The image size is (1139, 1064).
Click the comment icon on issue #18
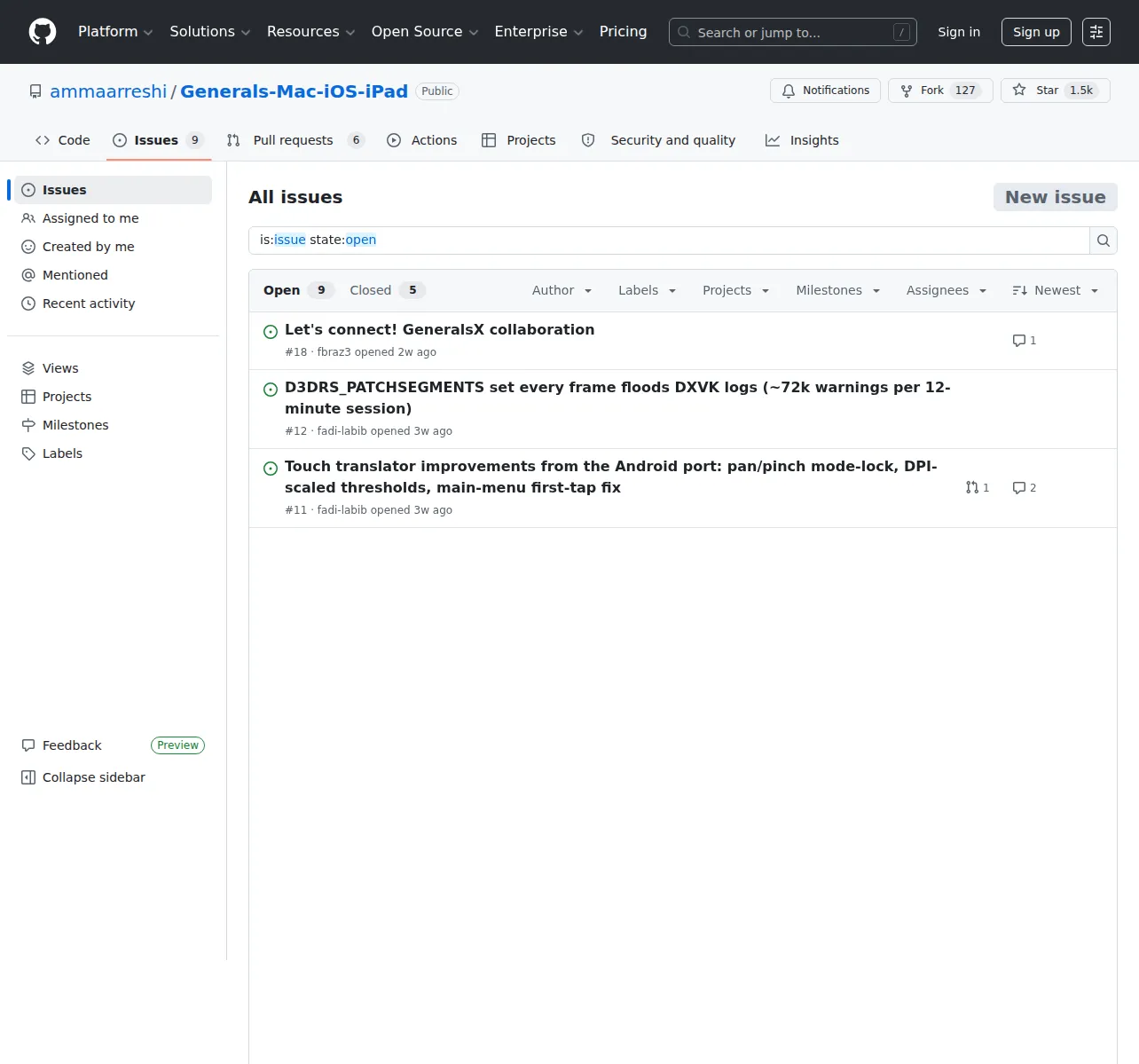[1019, 341]
